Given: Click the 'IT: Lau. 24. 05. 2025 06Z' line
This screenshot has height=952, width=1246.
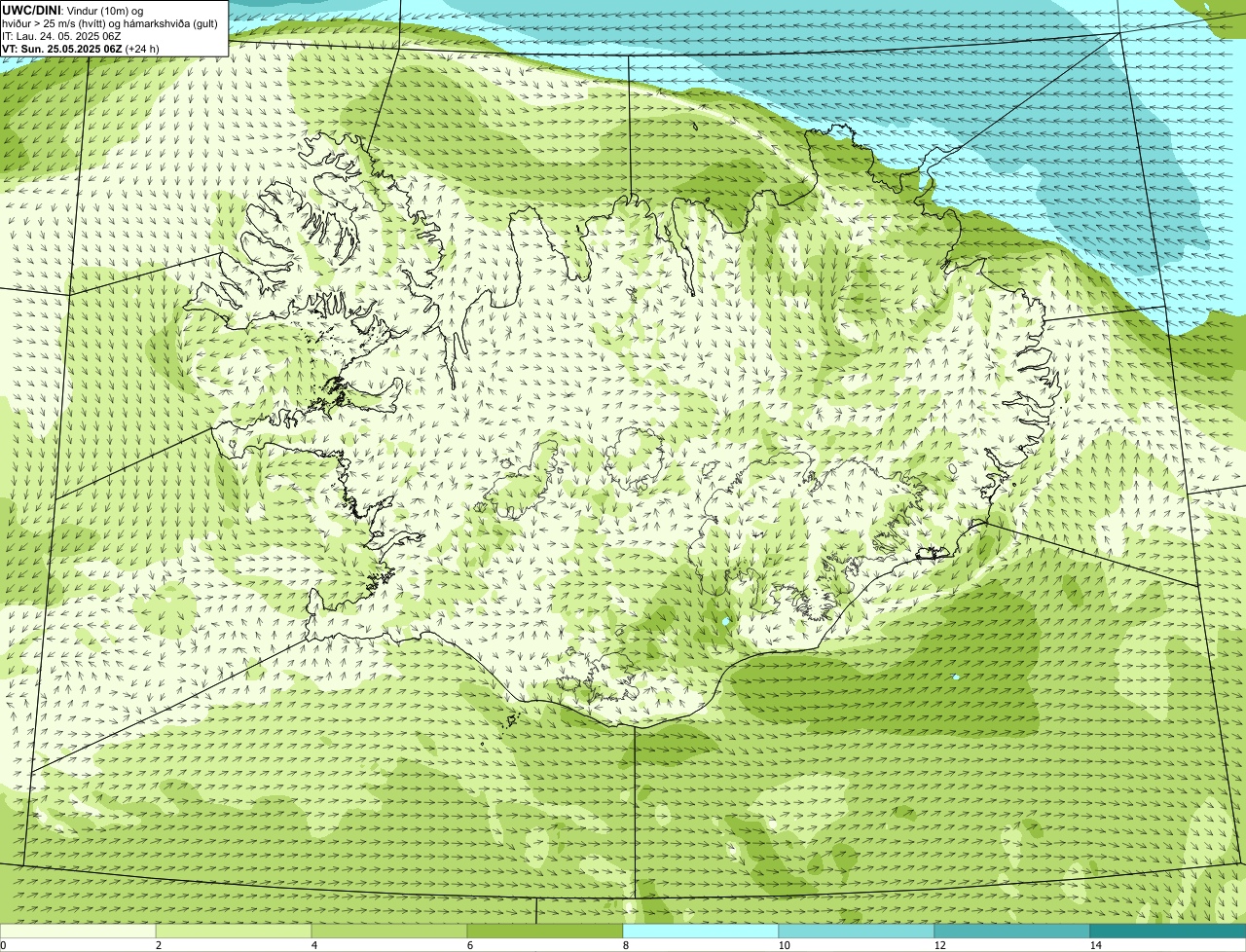Looking at the screenshot, I should [61, 36].
